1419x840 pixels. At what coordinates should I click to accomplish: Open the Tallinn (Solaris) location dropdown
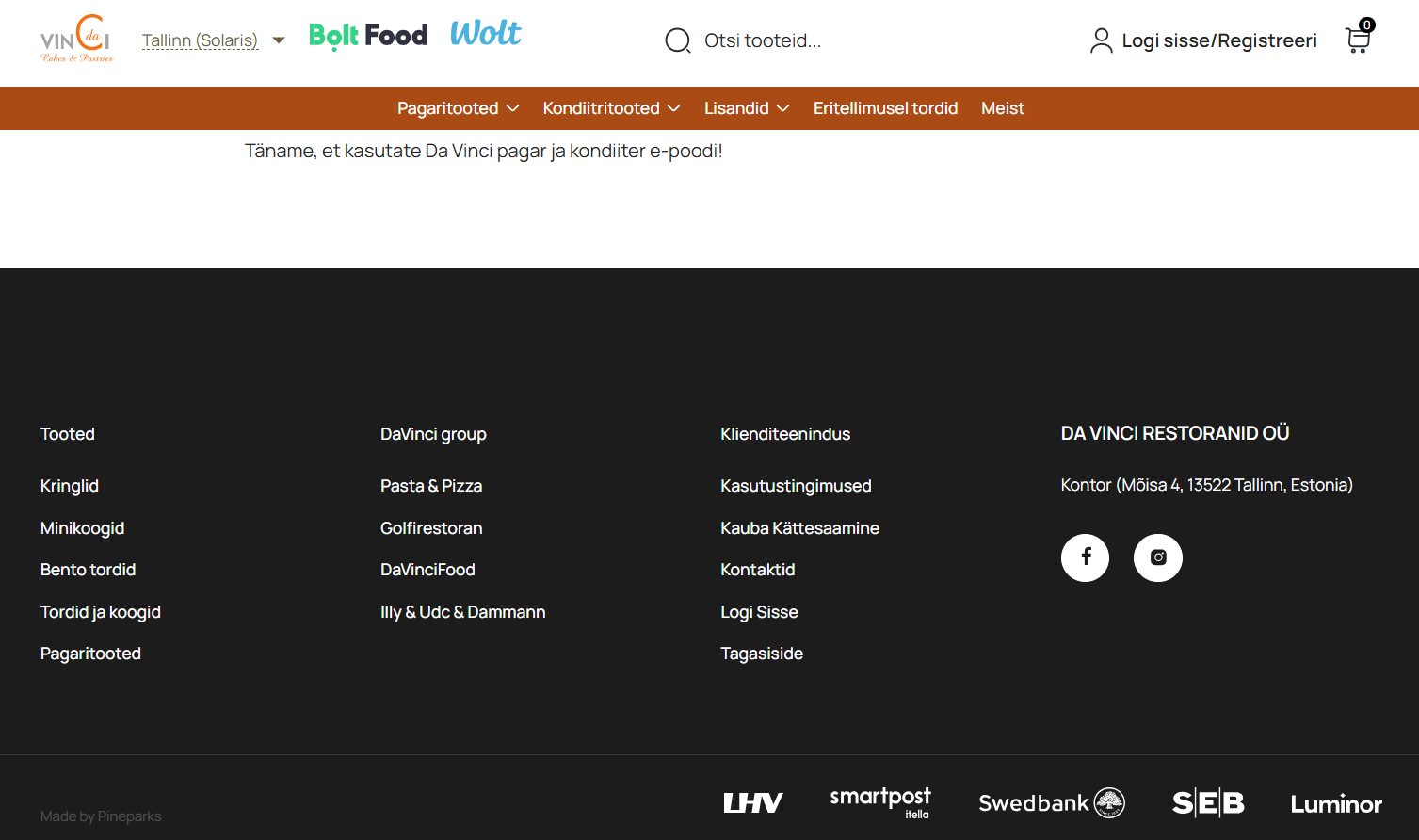(x=214, y=40)
